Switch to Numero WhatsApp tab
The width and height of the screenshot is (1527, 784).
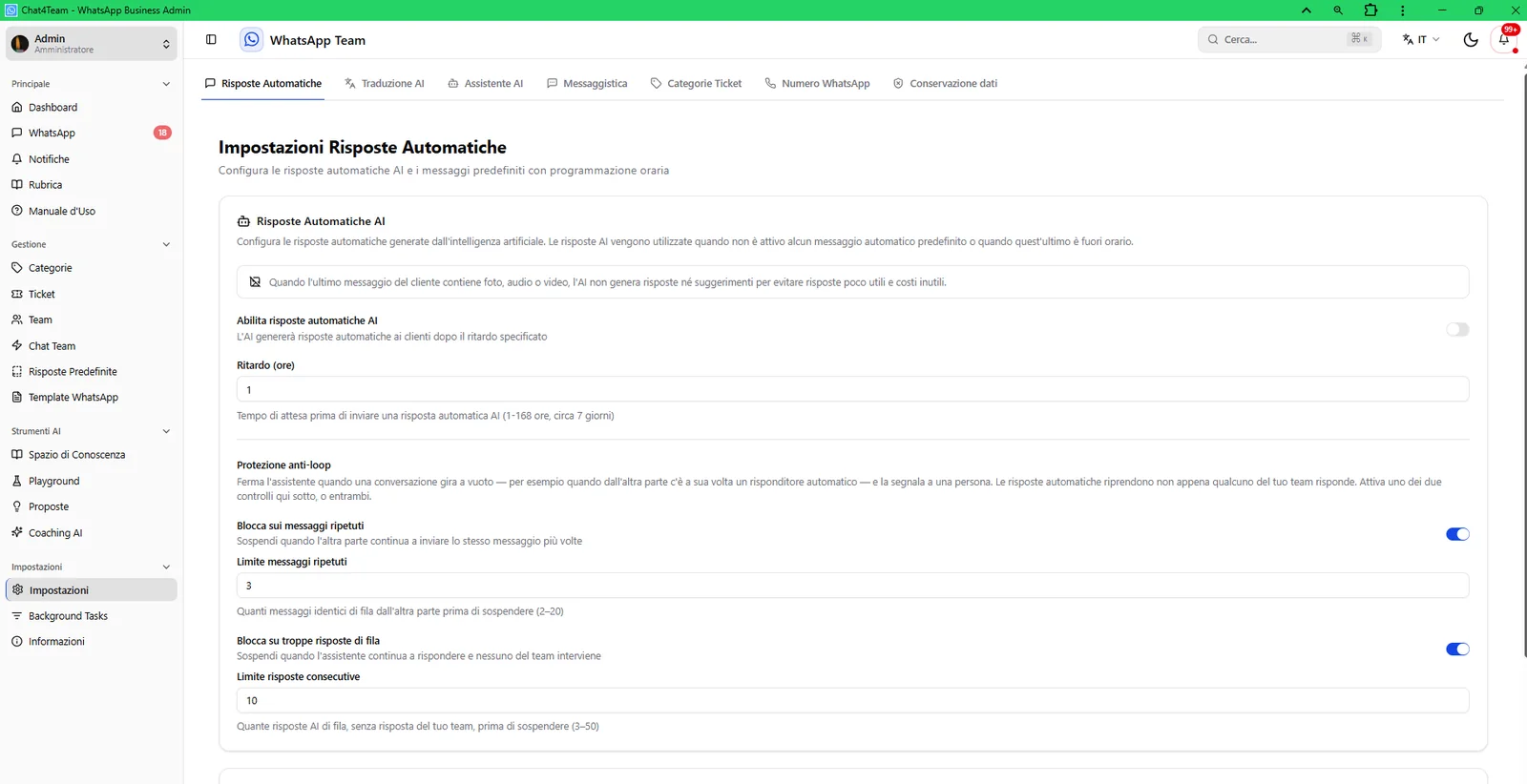pos(818,83)
